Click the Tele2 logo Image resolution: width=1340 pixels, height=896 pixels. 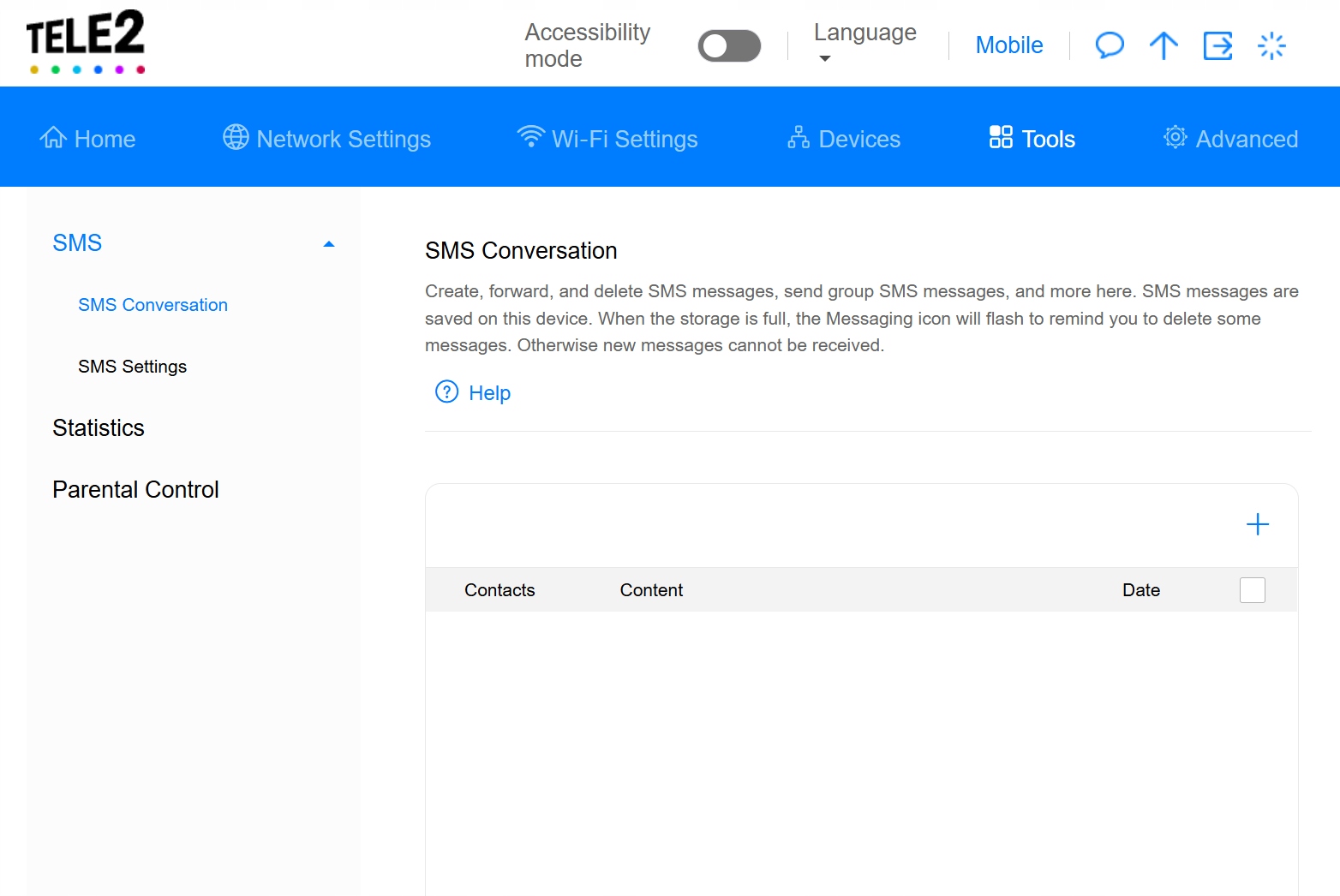[86, 42]
